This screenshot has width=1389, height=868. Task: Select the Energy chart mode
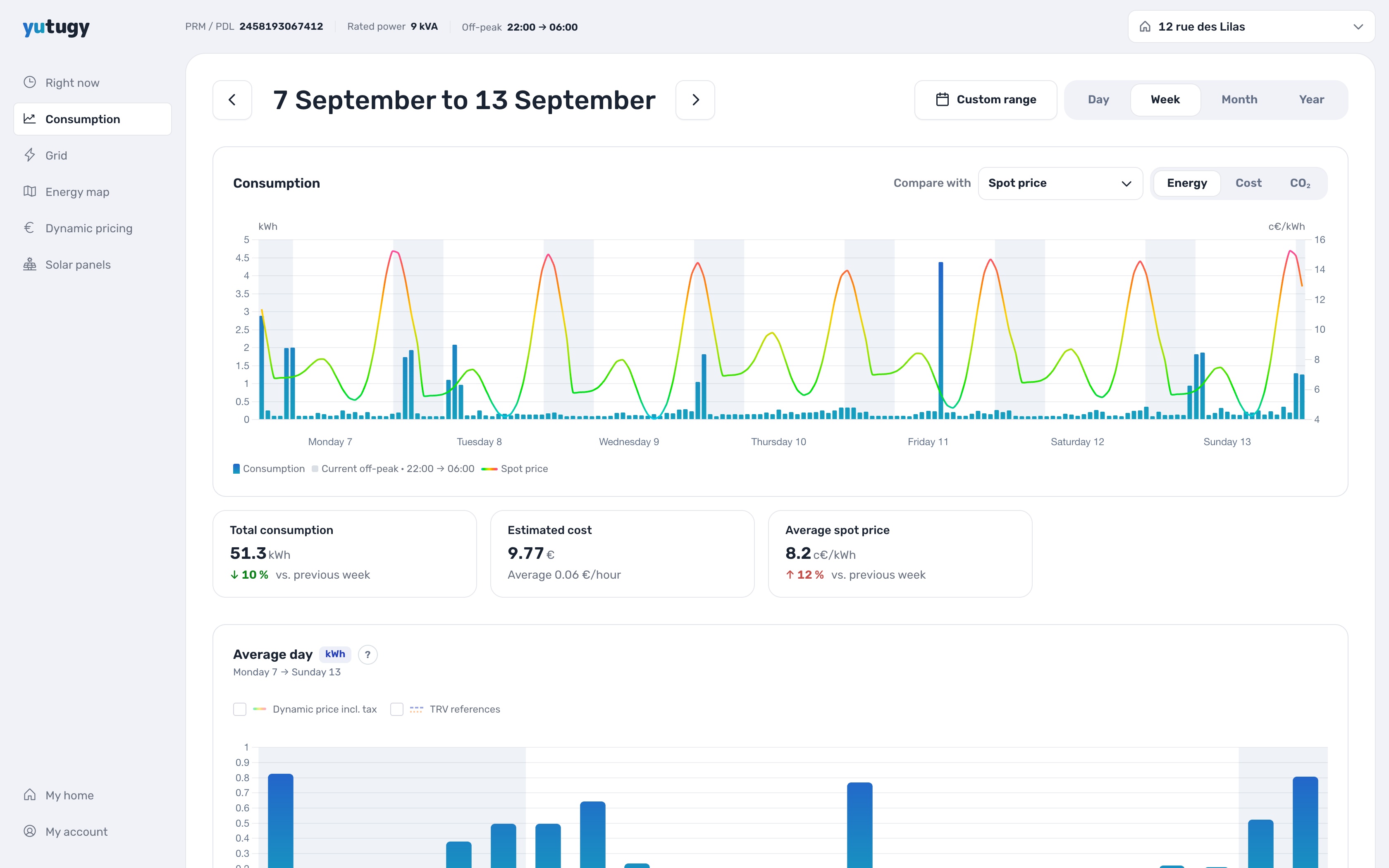1187,183
